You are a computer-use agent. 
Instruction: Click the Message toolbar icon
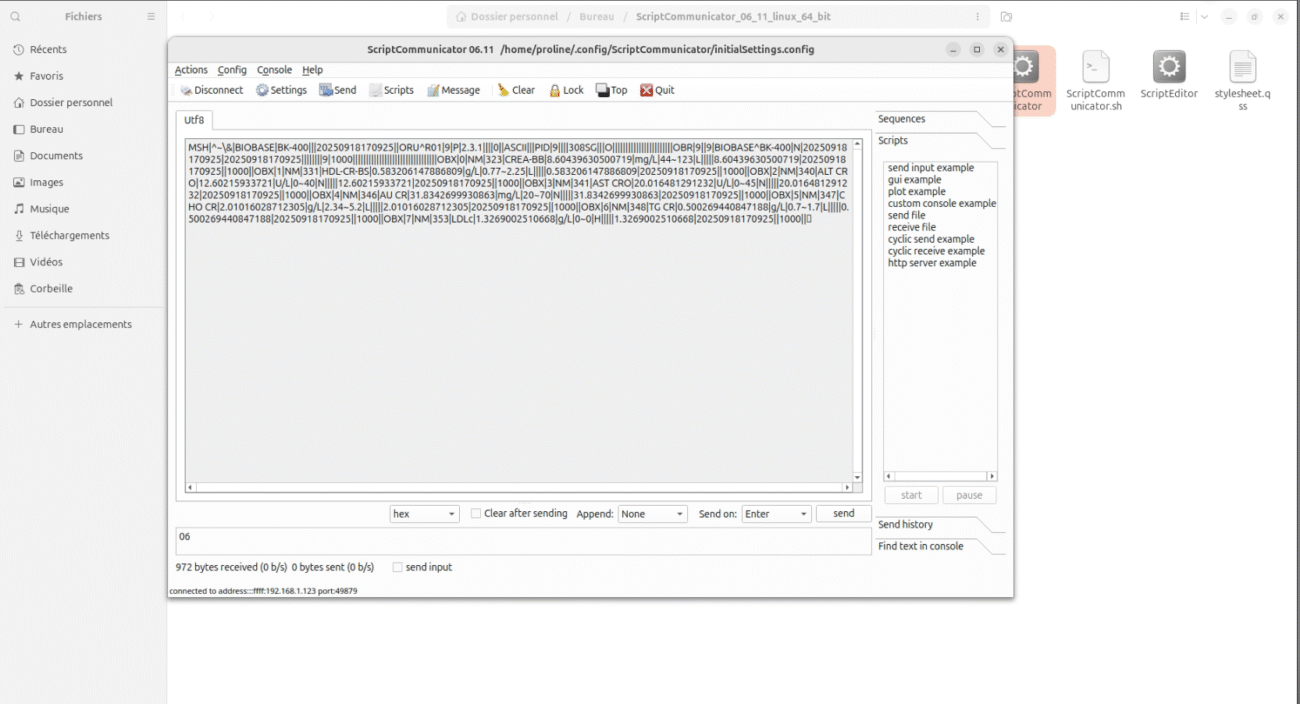point(453,90)
